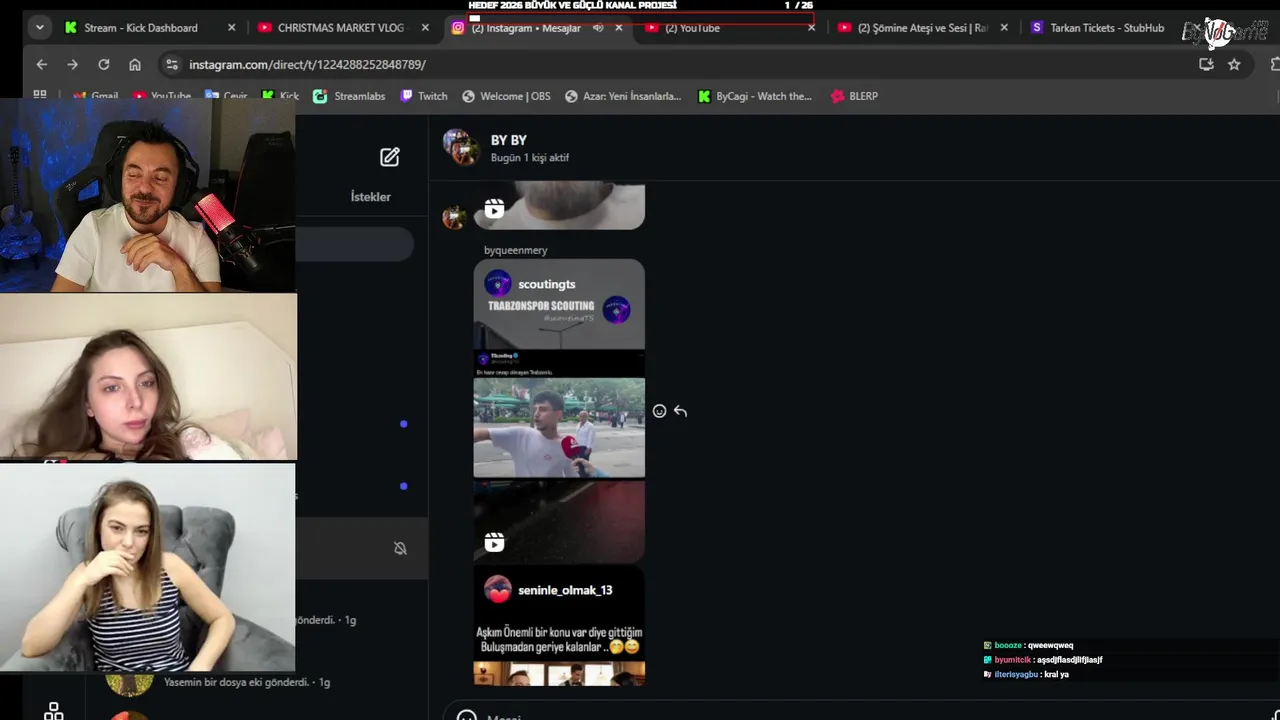Open the BLERP bookmark
This screenshot has height=720, width=1280.
pos(854,96)
